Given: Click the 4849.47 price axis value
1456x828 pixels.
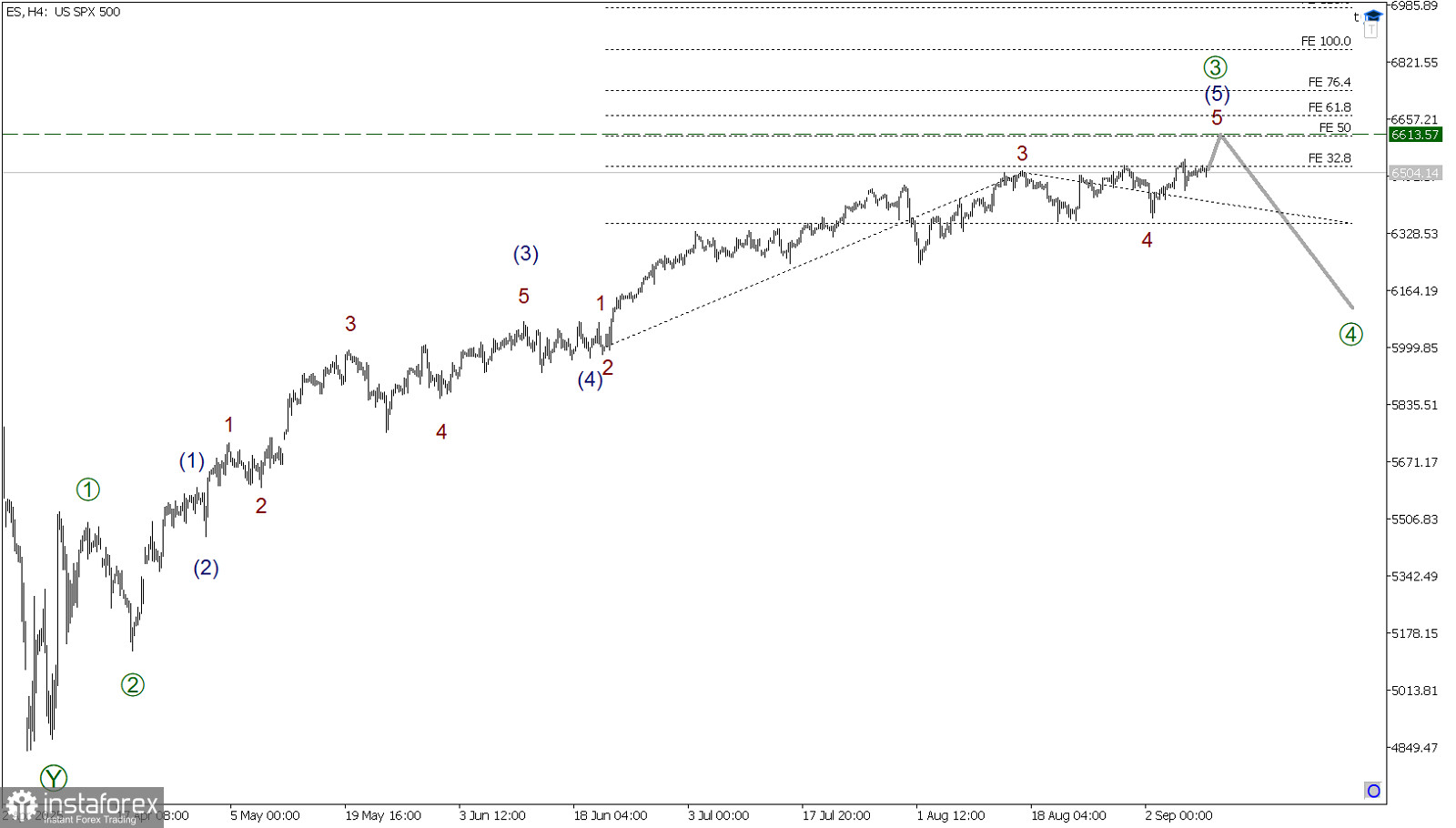Looking at the screenshot, I should (x=1414, y=747).
